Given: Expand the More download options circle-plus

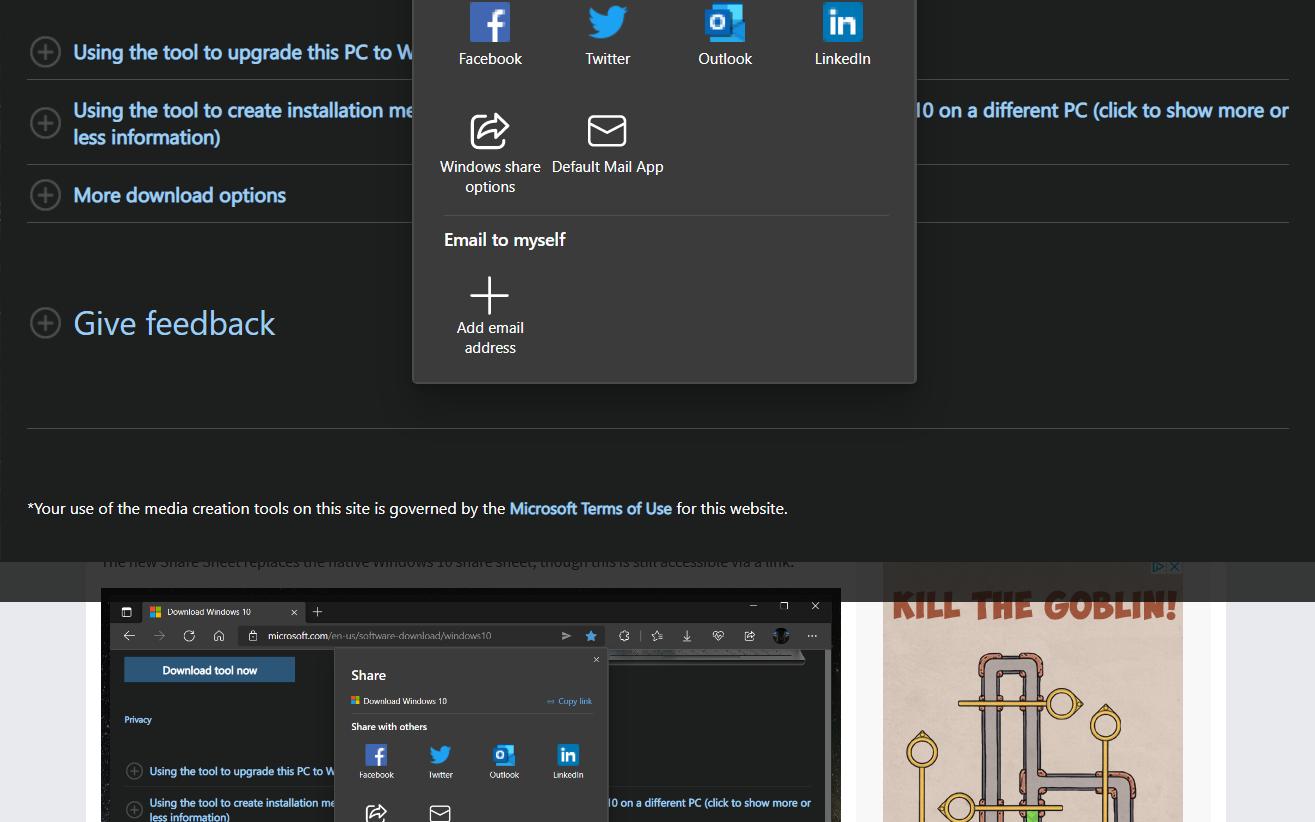Looking at the screenshot, I should [45, 195].
